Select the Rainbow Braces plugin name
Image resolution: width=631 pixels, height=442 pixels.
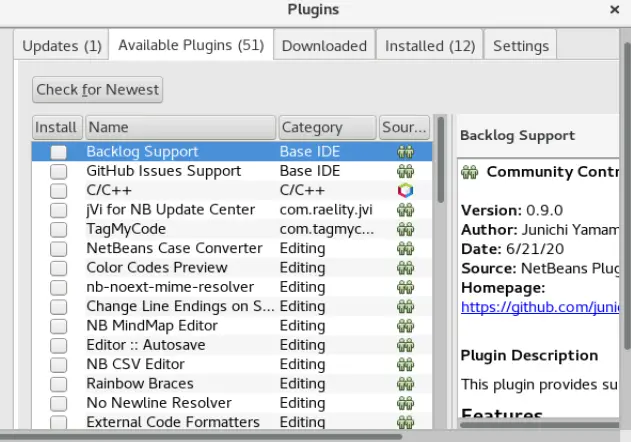pyautogui.click(x=140, y=384)
